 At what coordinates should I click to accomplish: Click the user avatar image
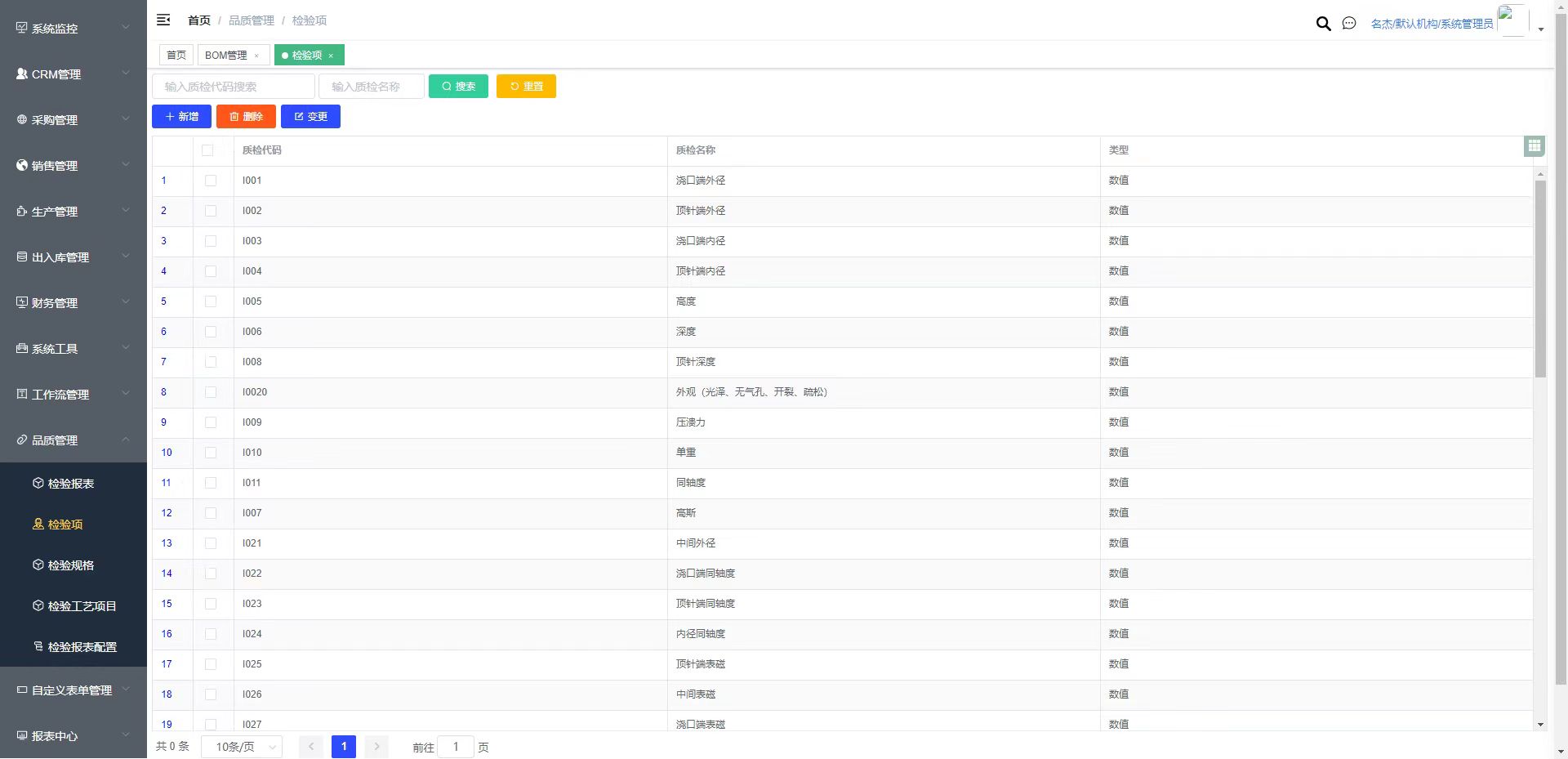[1512, 20]
